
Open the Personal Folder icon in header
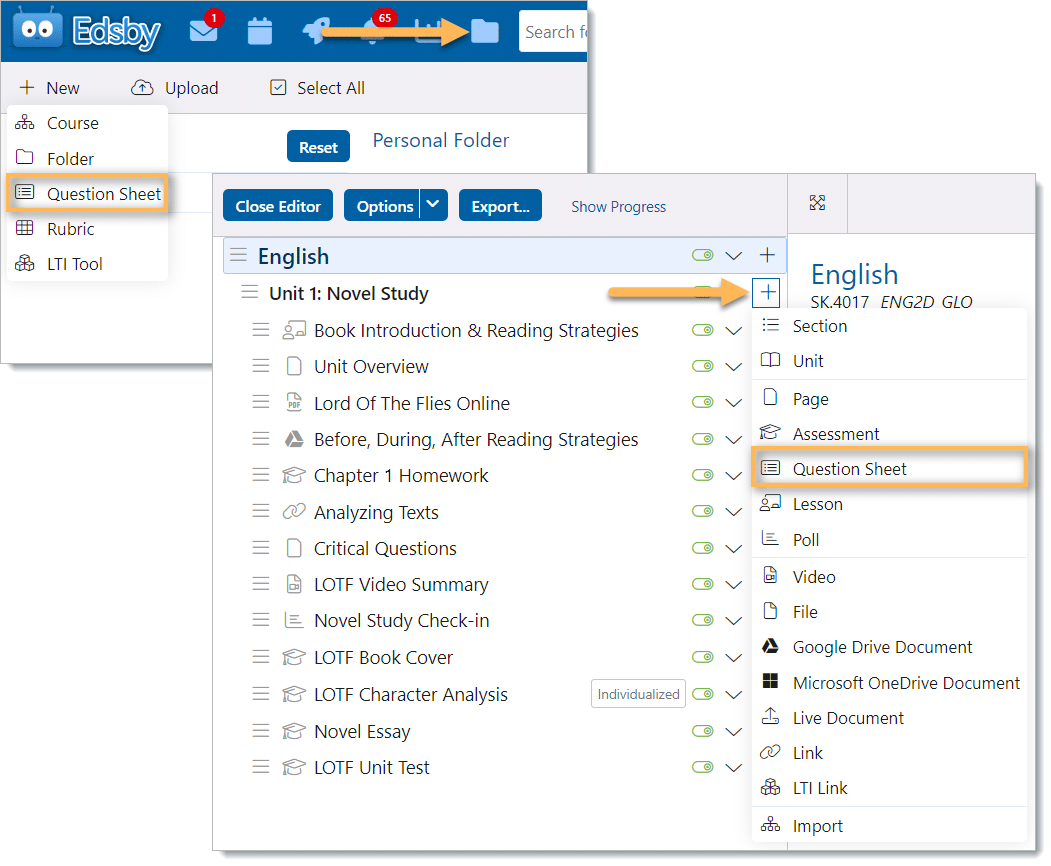[484, 32]
